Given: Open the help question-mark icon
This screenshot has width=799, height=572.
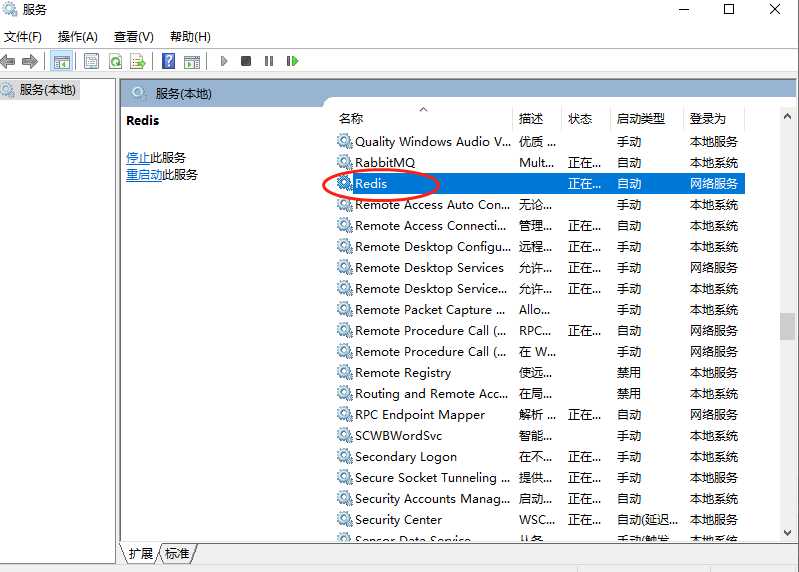Looking at the screenshot, I should point(169,61).
